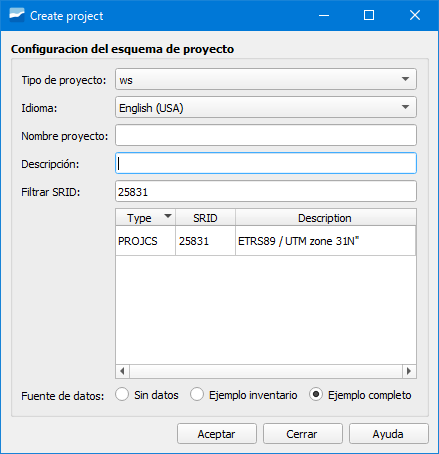Select the 25831 SRID table cell

205,241
